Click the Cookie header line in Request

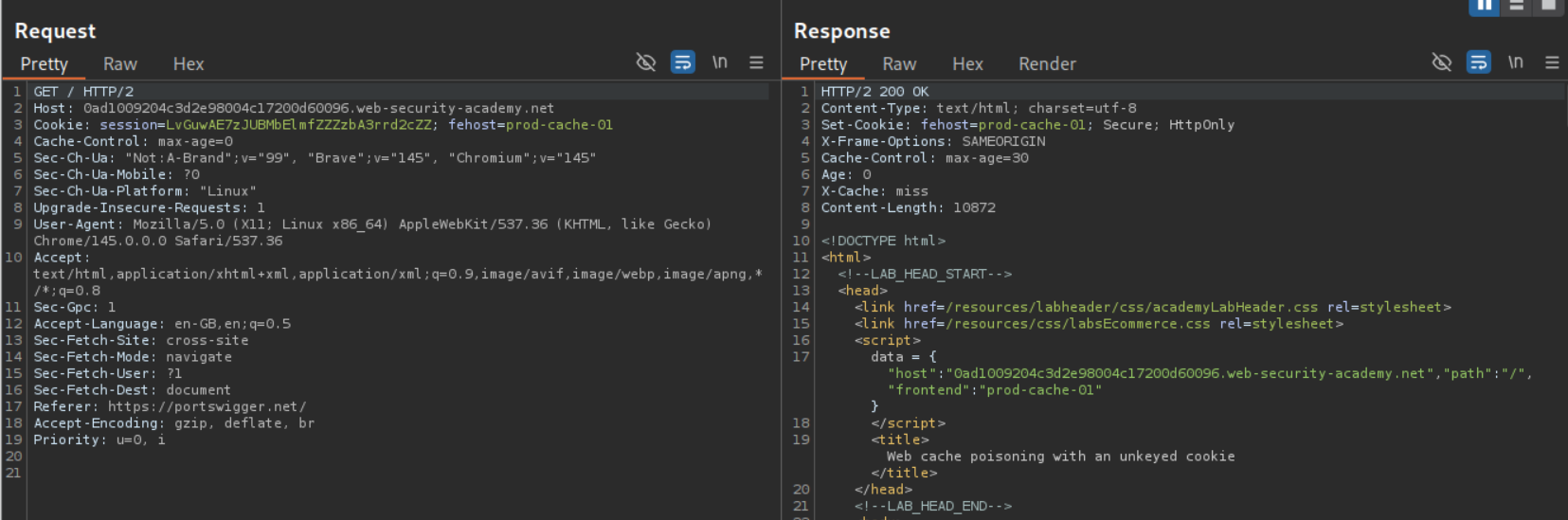pos(322,125)
